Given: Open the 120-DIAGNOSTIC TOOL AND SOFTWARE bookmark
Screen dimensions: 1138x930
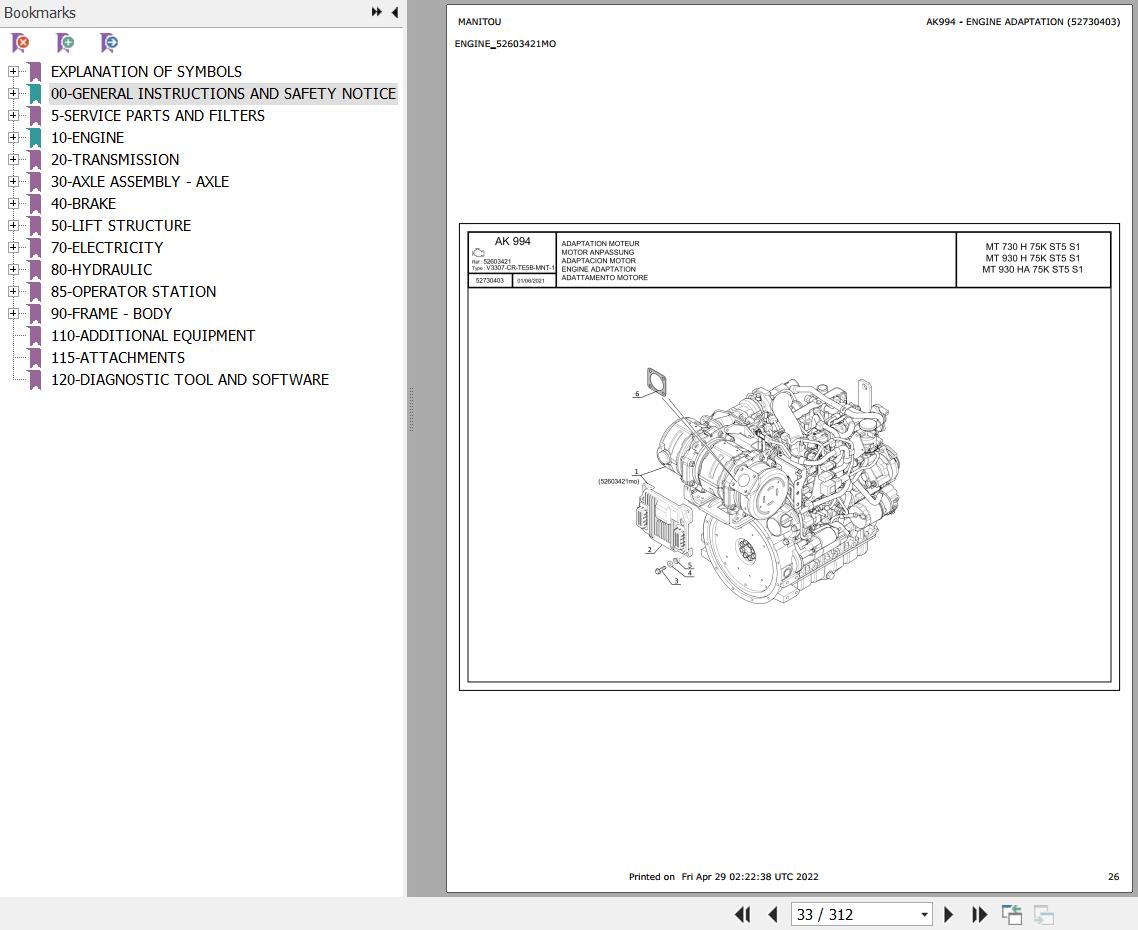Looking at the screenshot, I should coord(189,380).
